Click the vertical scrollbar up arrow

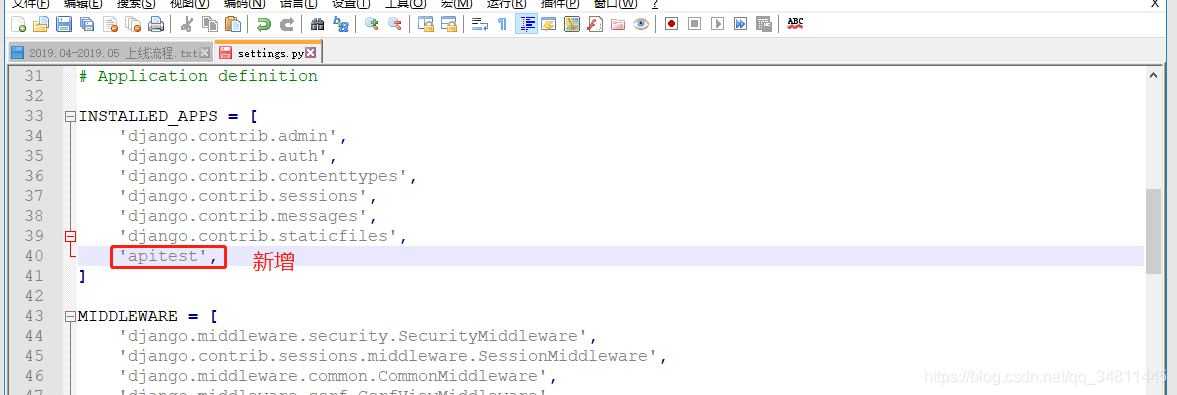[1153, 74]
